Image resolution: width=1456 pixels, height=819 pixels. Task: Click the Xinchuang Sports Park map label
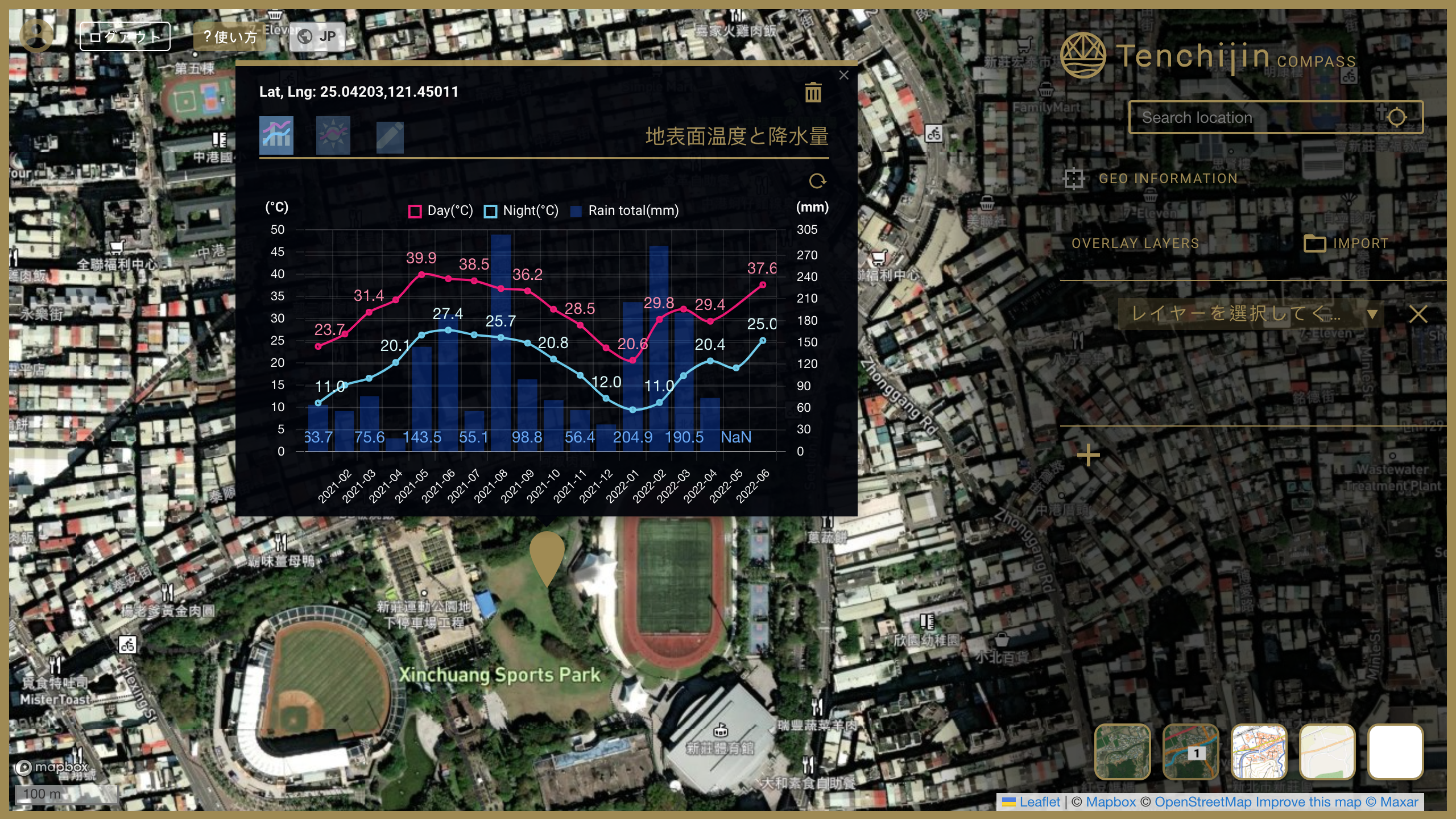pos(499,675)
